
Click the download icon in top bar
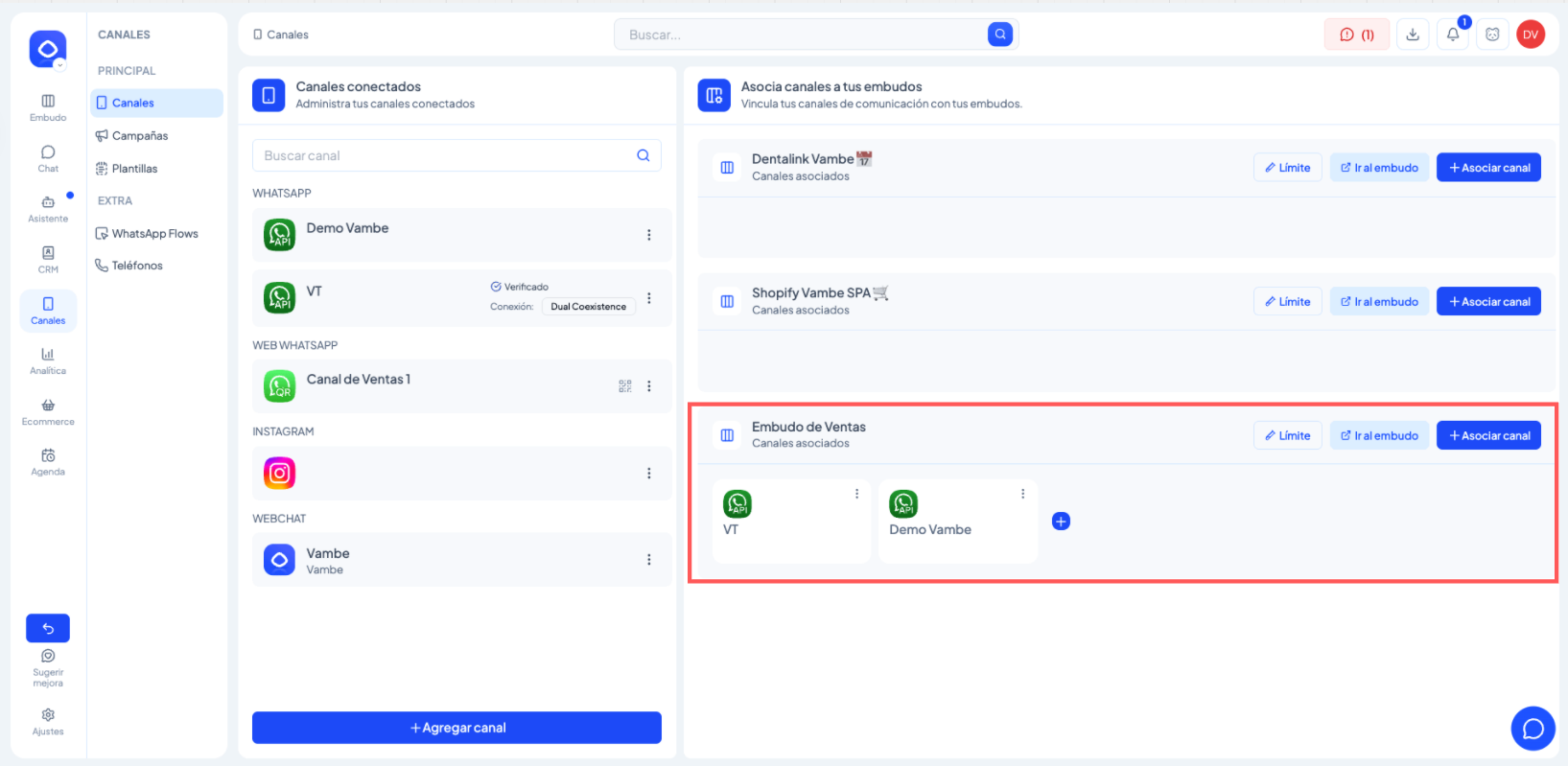[1413, 35]
